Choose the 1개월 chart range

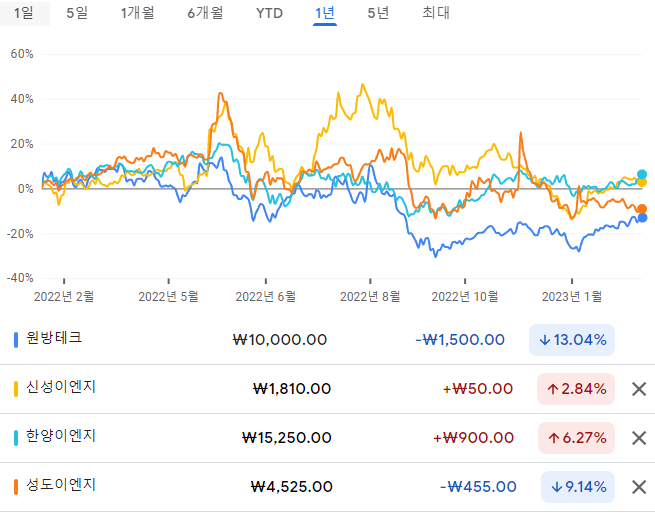[137, 13]
